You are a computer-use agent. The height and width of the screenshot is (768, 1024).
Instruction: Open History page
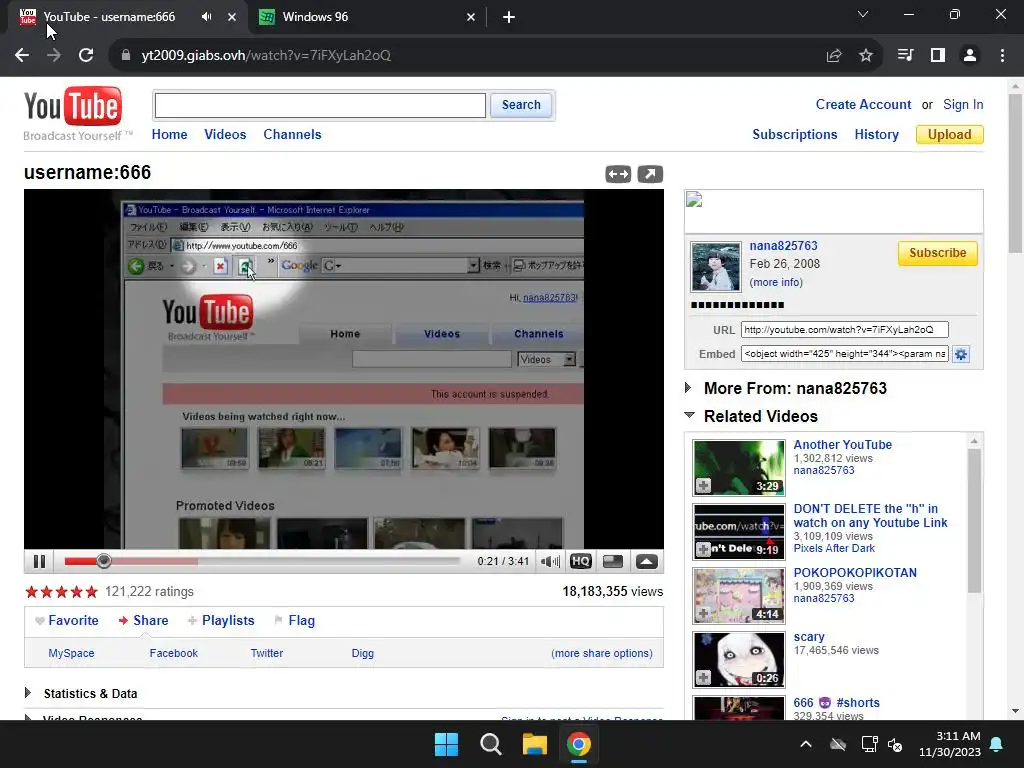(876, 135)
